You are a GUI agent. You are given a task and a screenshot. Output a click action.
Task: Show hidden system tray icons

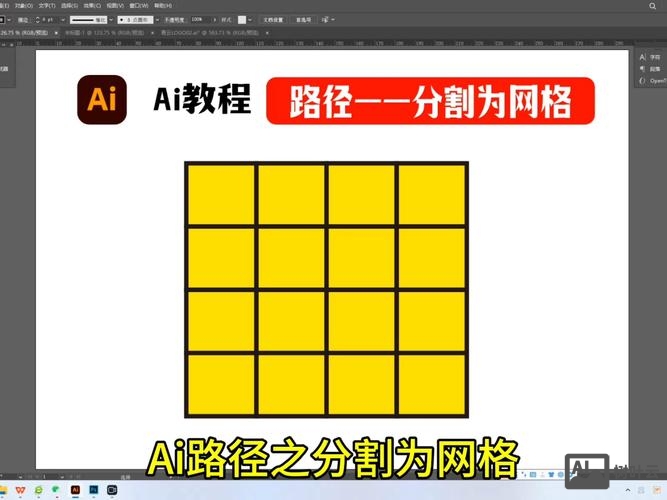click(628, 491)
